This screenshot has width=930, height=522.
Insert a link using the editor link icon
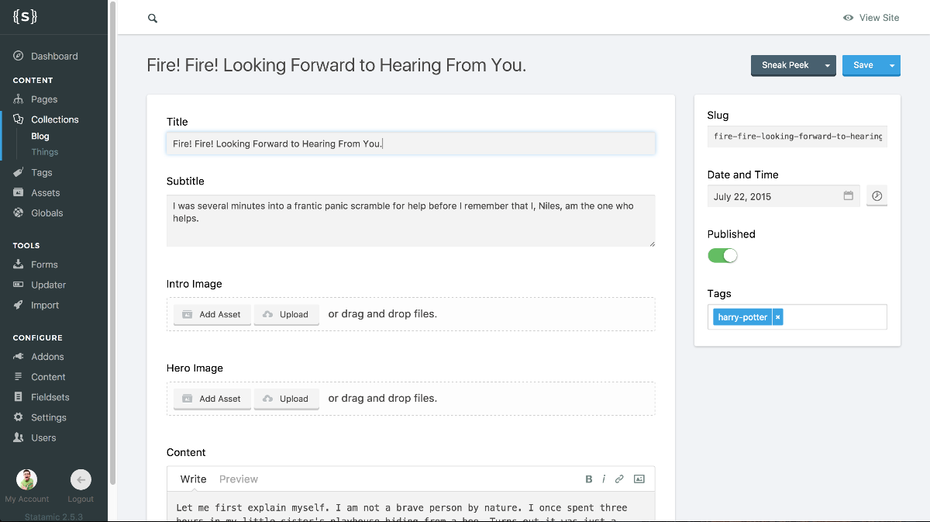(x=619, y=479)
